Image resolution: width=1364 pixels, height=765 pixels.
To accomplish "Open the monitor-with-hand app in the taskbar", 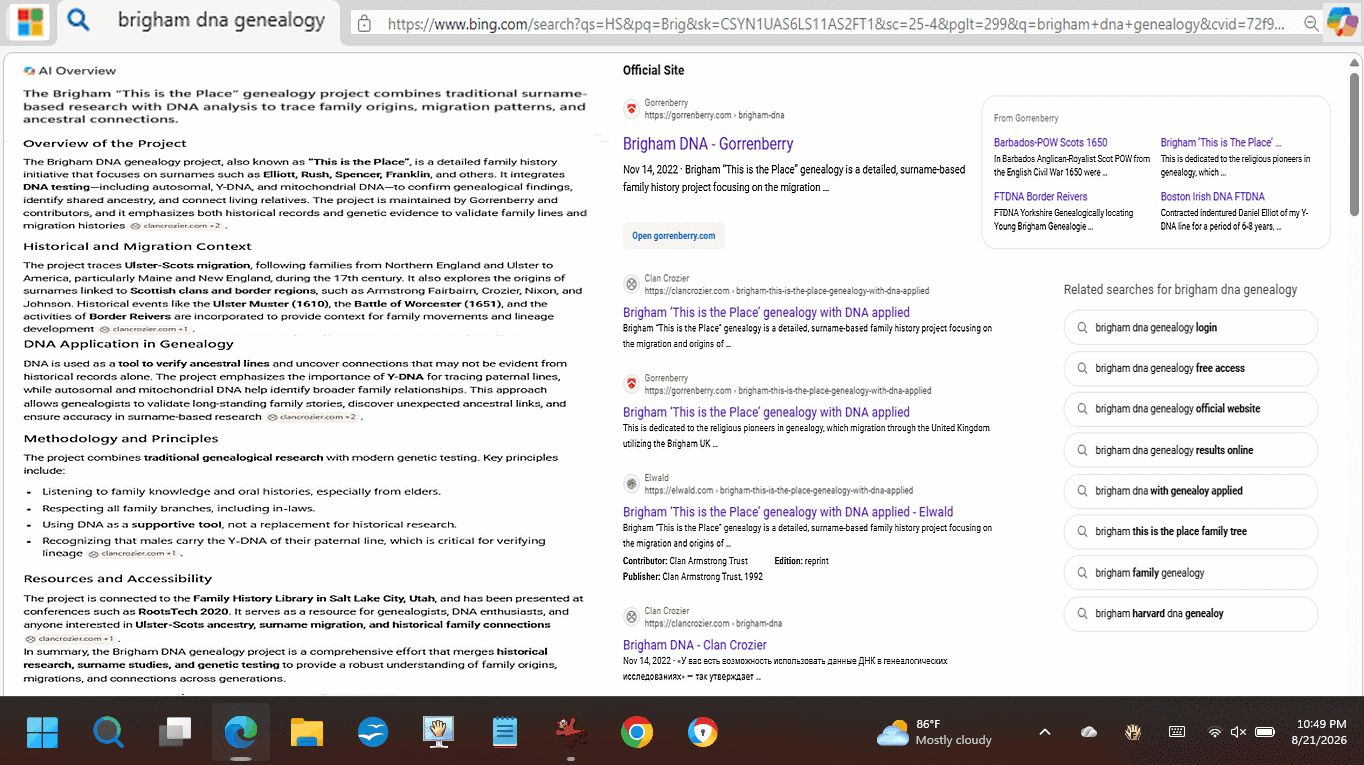I will tap(438, 733).
